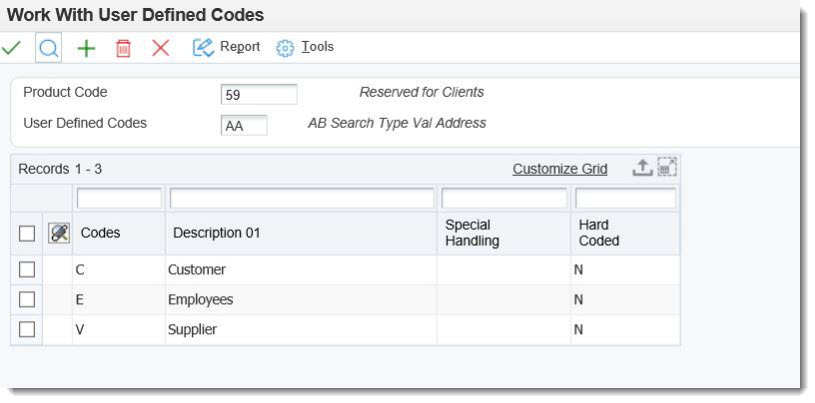The height and width of the screenshot is (403, 815).
Task: Click the User Defined Codes input field
Action: click(x=244, y=125)
